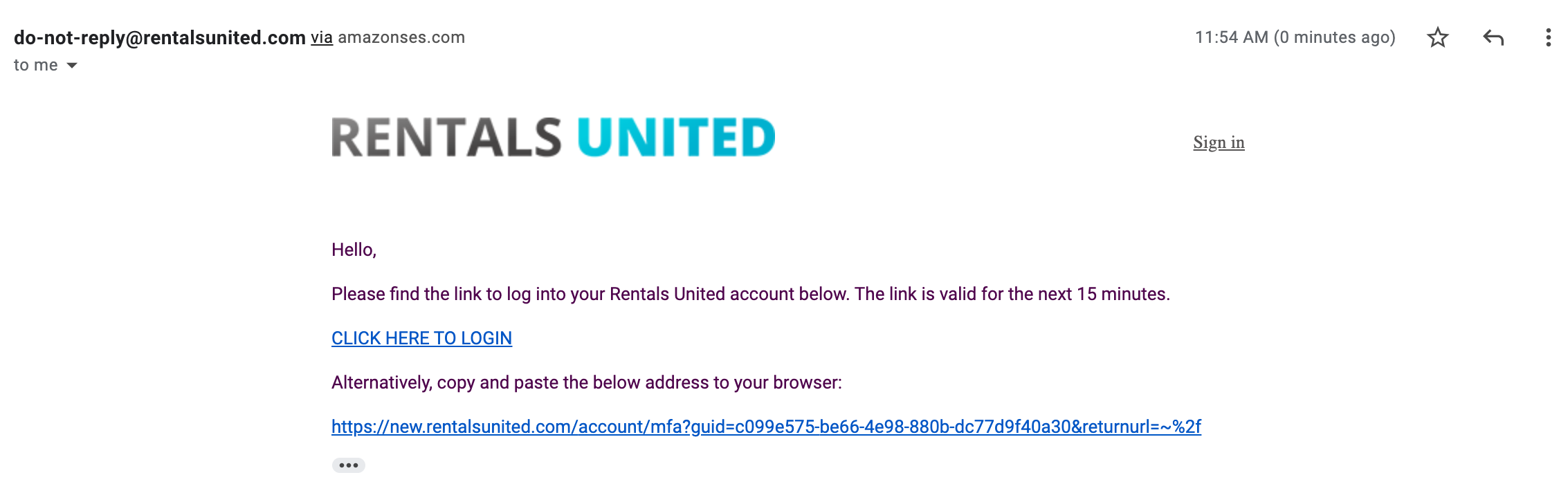Click sender address do-not-reply@rentalsunited.com
The width and height of the screenshot is (1568, 484).
point(160,37)
